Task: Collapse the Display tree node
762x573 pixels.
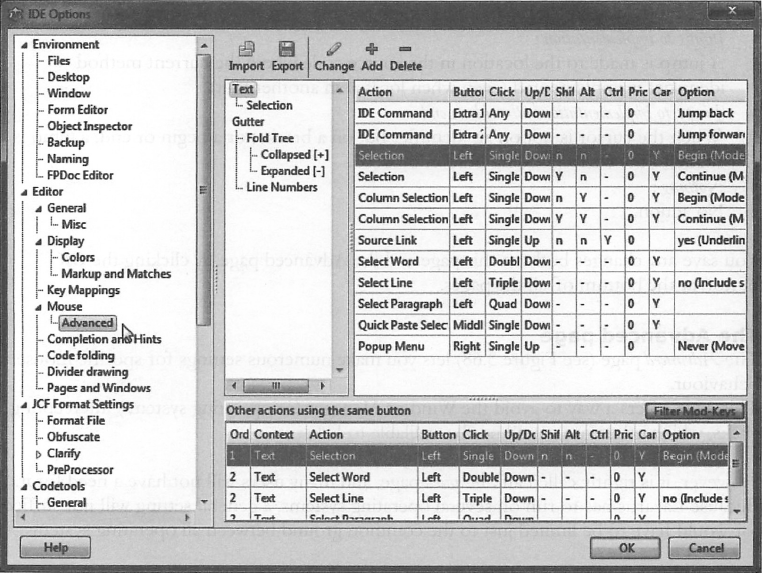Action: point(39,241)
